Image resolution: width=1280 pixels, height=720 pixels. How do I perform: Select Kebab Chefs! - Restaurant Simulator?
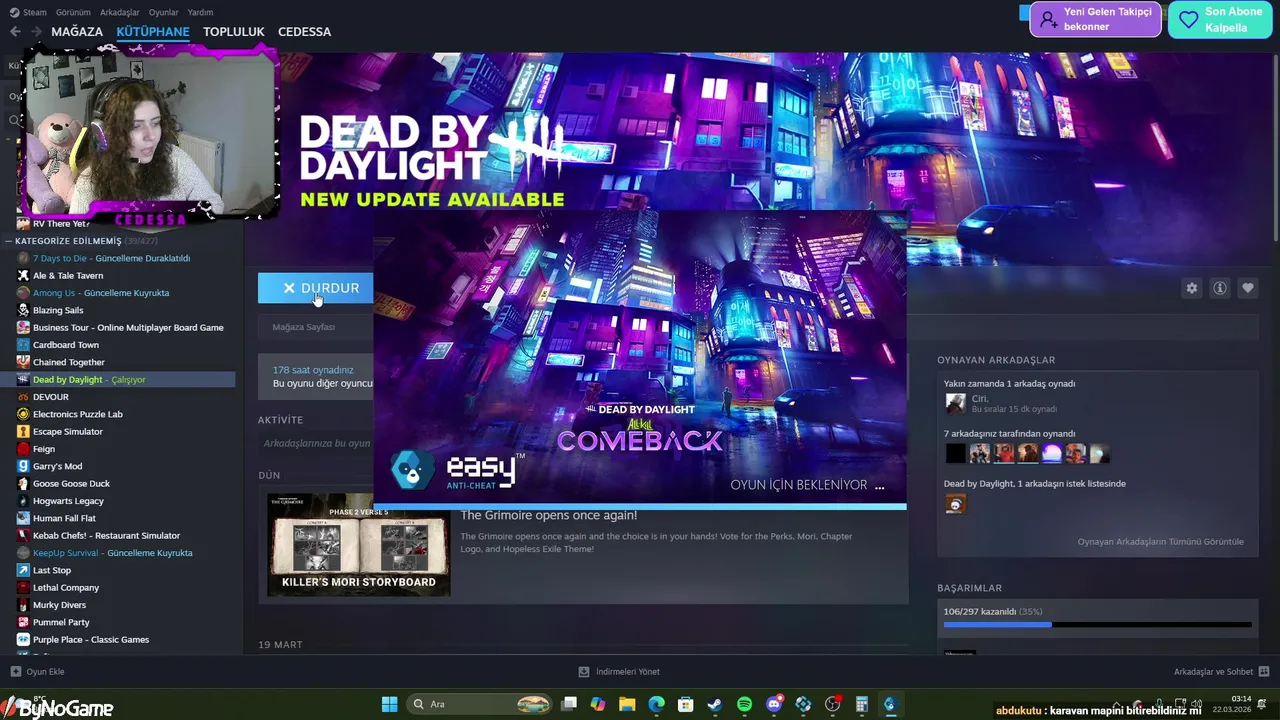pyautogui.click(x=106, y=536)
